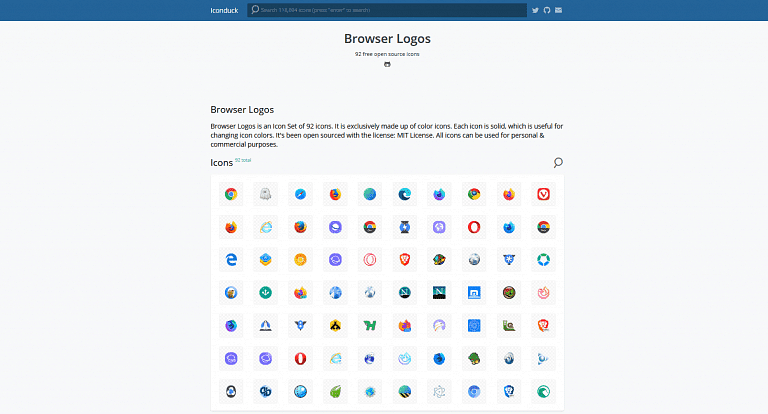Viewport: 768px width, 414px height.
Task: Focus the icon search field in header
Action: tap(387, 10)
